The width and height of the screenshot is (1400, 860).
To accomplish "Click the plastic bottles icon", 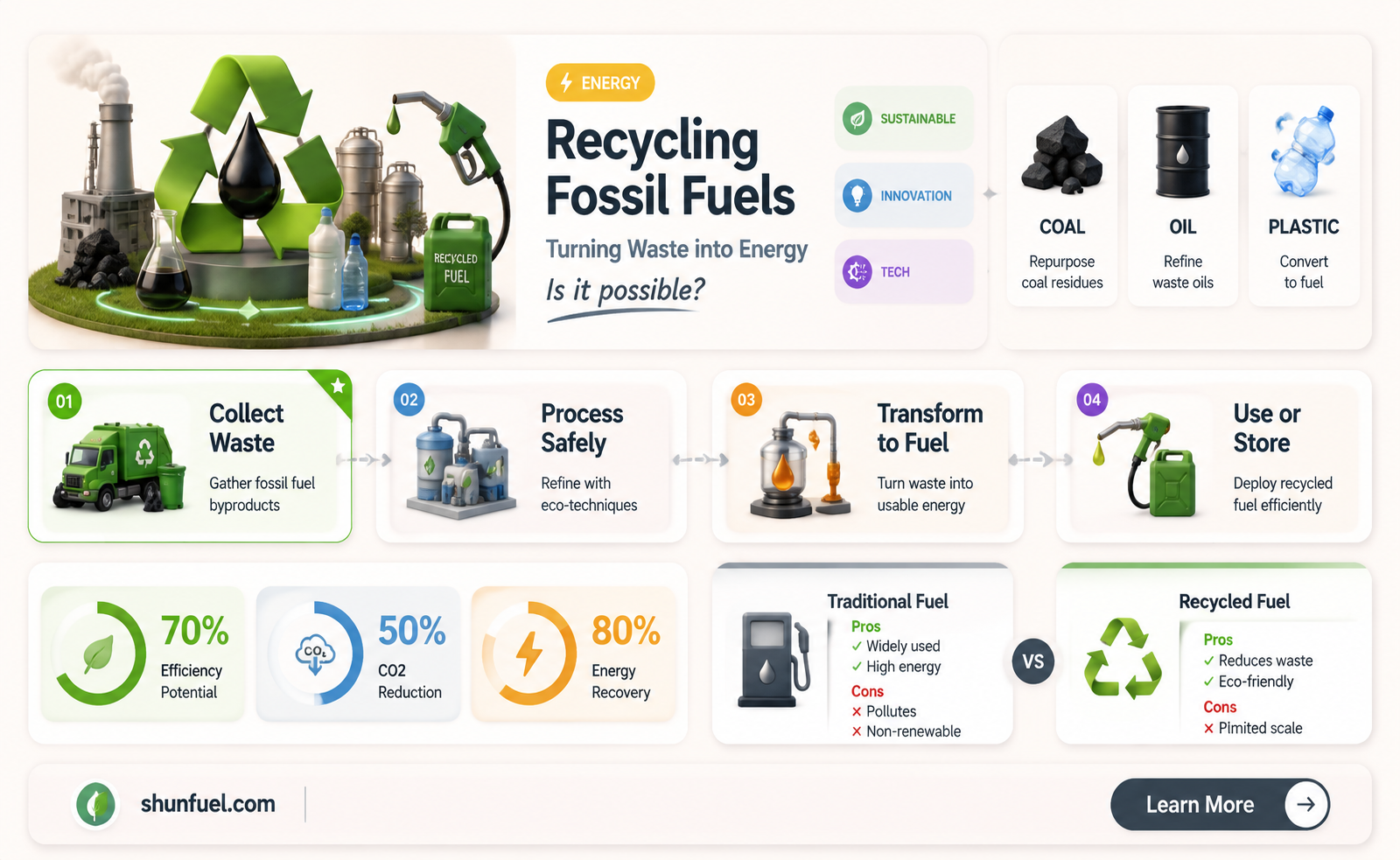I will click(1304, 150).
